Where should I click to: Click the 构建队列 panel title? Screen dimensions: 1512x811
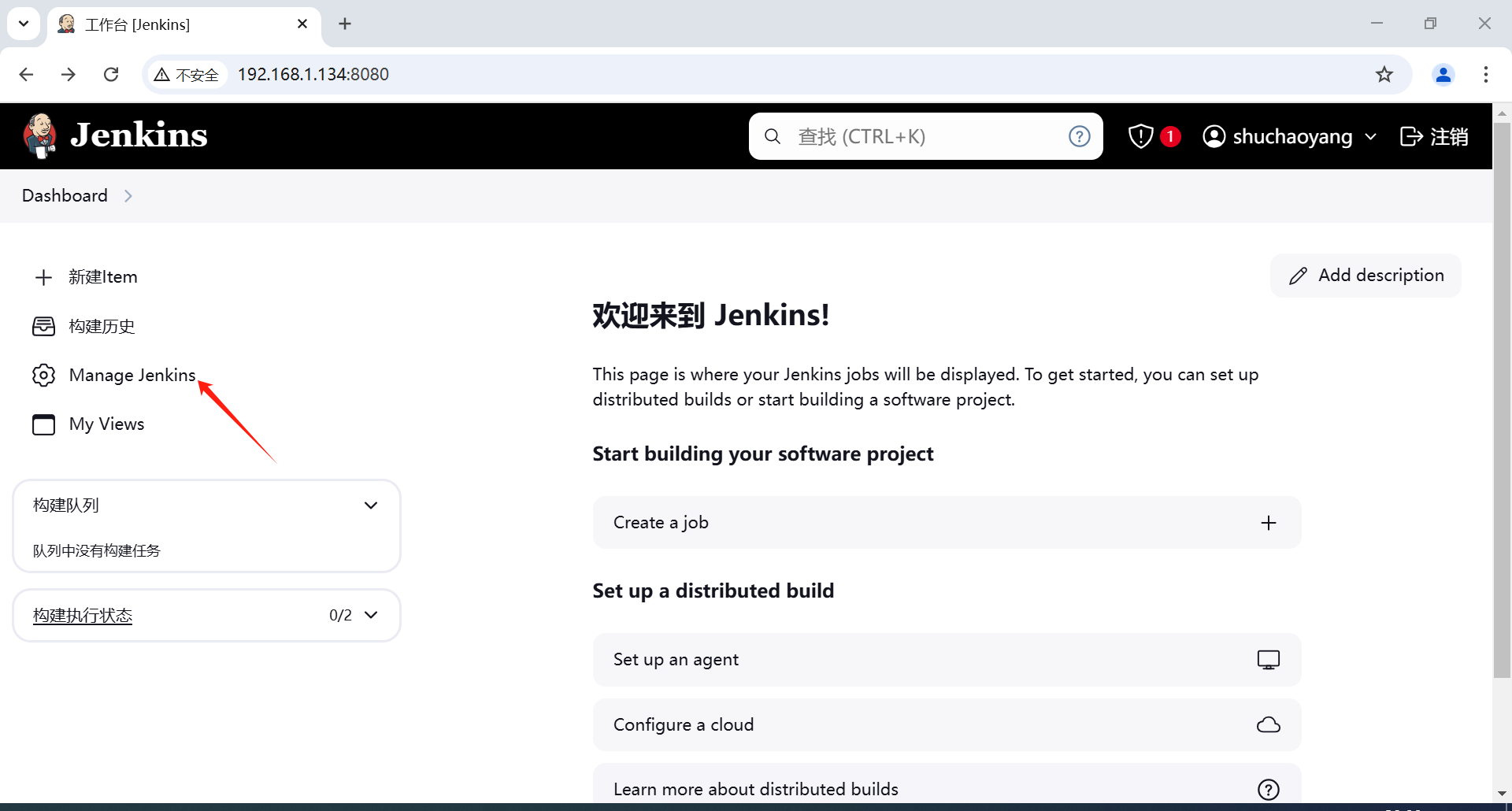click(x=66, y=505)
